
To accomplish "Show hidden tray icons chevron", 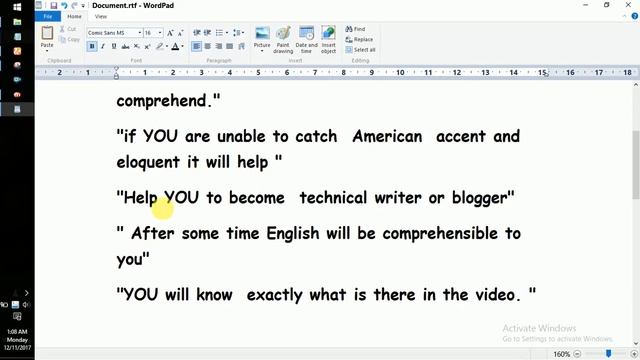I will [x=27, y=293].
